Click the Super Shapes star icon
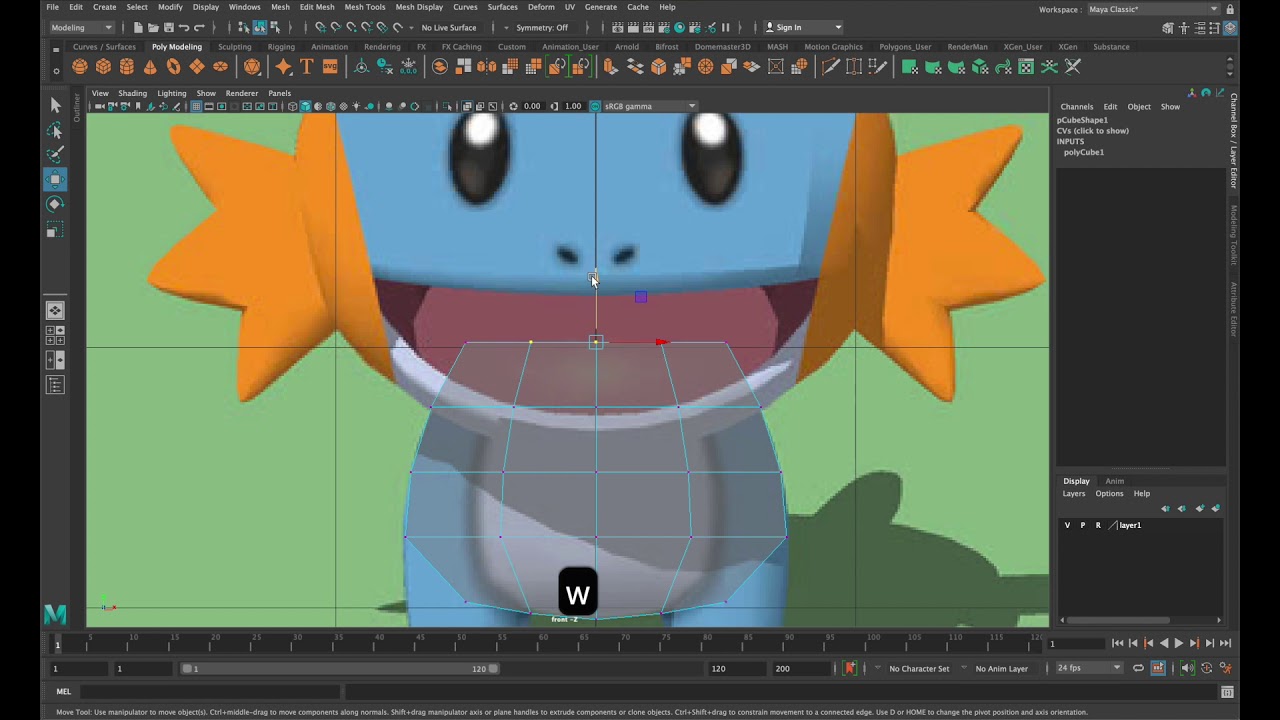Viewport: 1280px width, 720px height. (284, 67)
